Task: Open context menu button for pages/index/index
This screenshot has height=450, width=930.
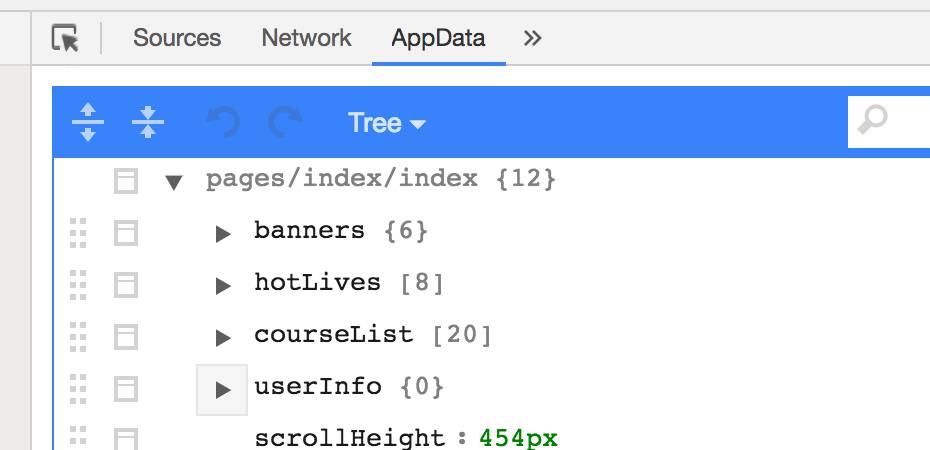Action: coord(126,181)
